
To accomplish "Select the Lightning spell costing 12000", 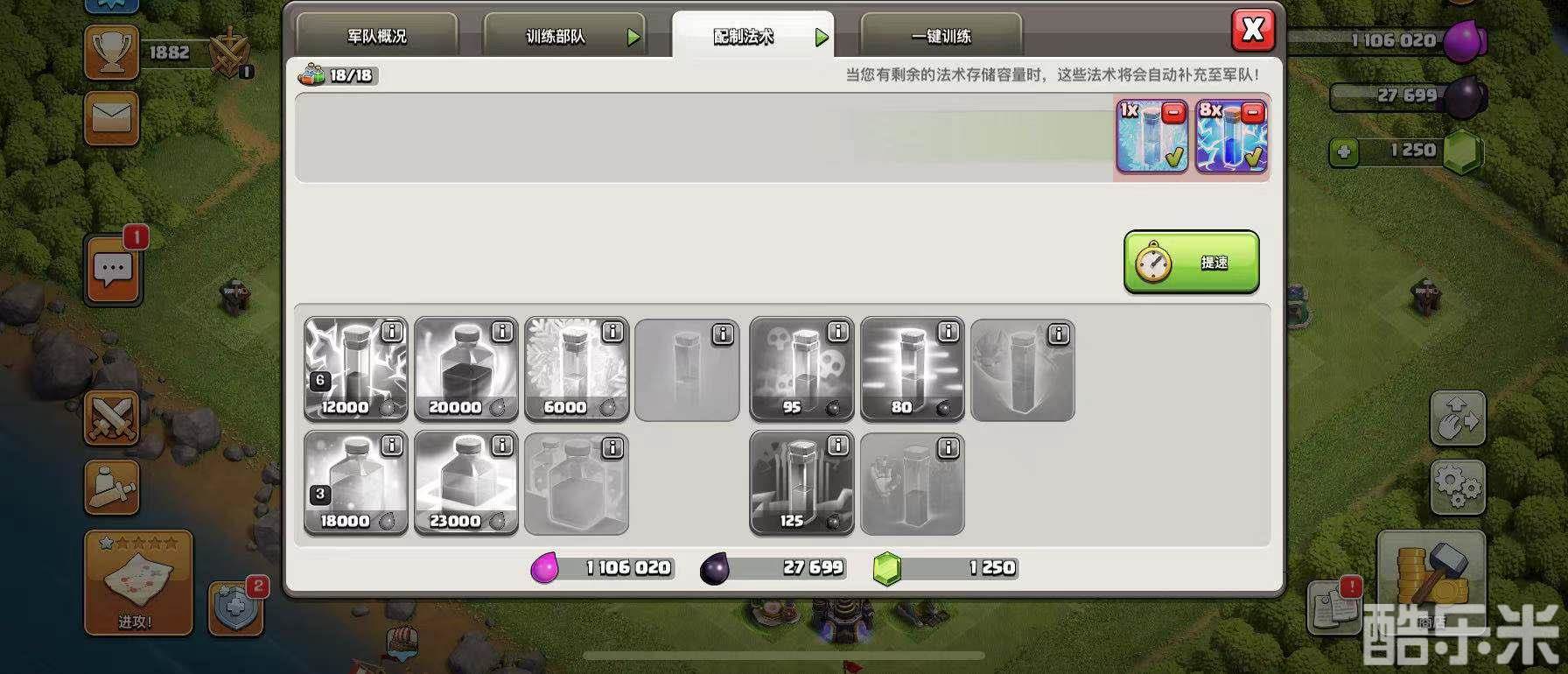I will click(x=355, y=369).
